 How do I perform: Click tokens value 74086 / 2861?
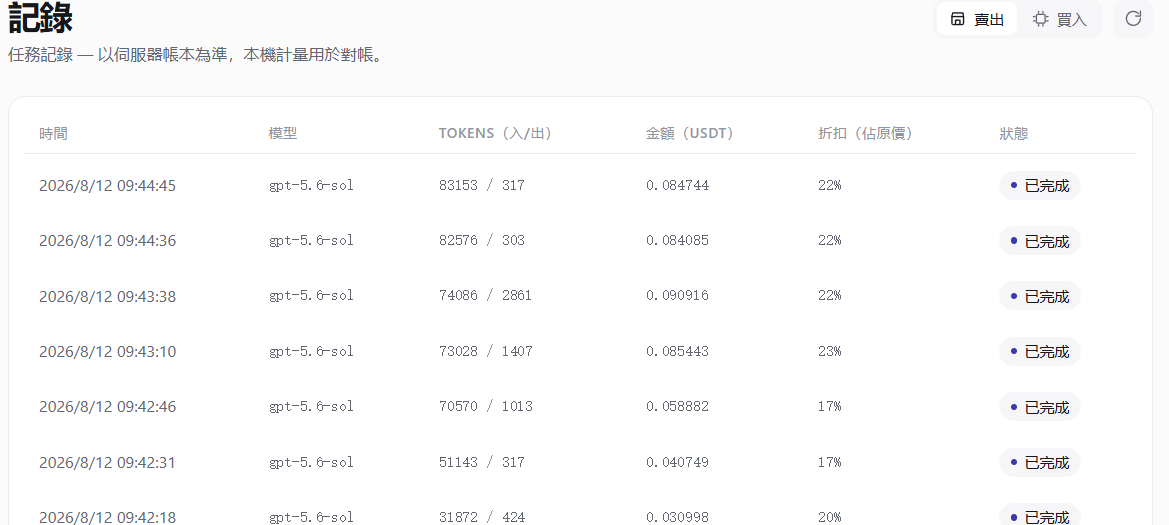click(485, 296)
